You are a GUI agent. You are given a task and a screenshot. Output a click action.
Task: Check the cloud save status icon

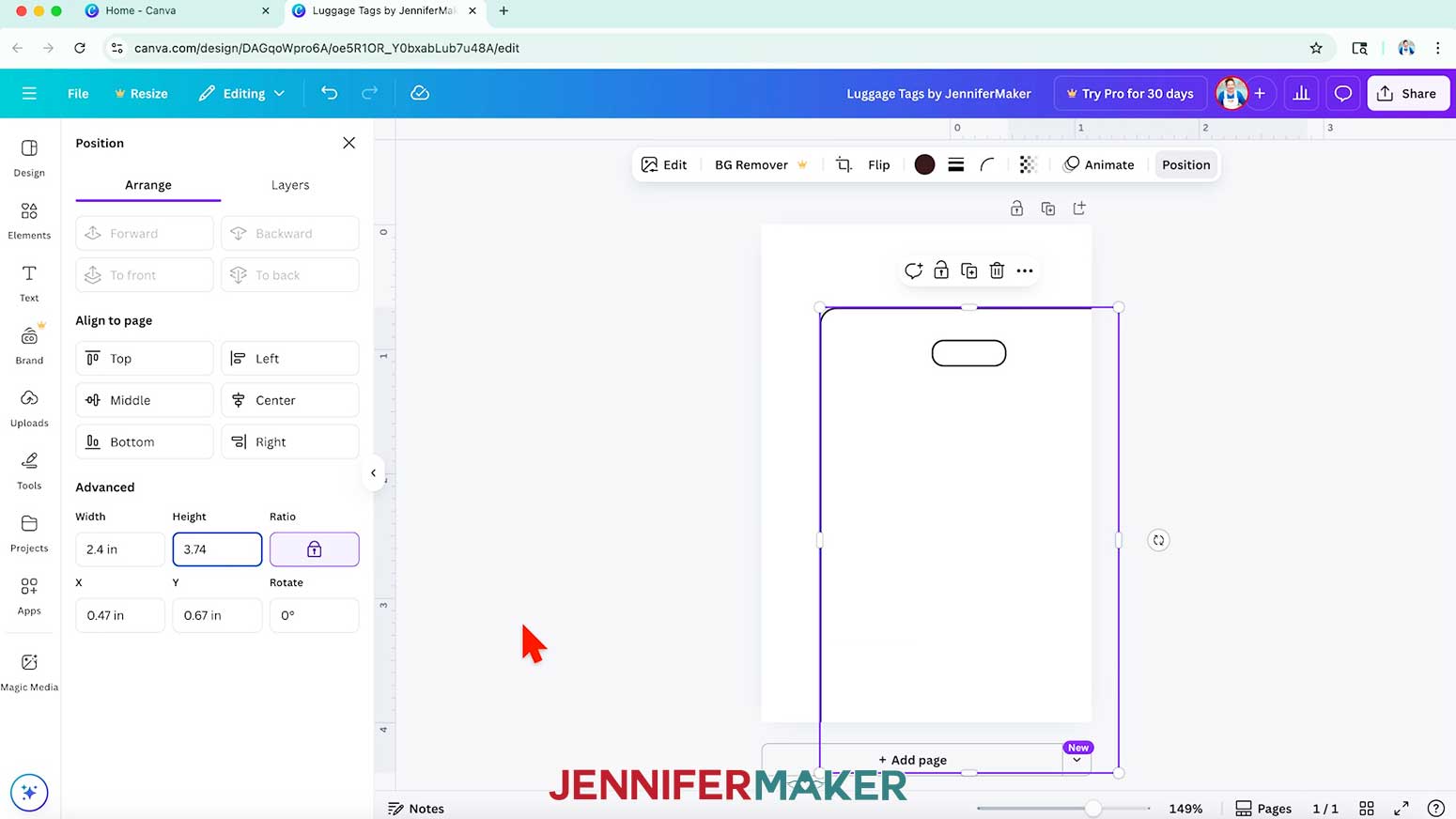point(420,93)
